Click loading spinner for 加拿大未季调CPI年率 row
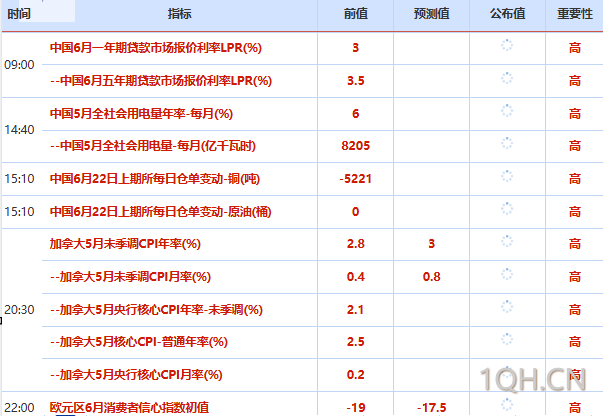 (x=507, y=241)
